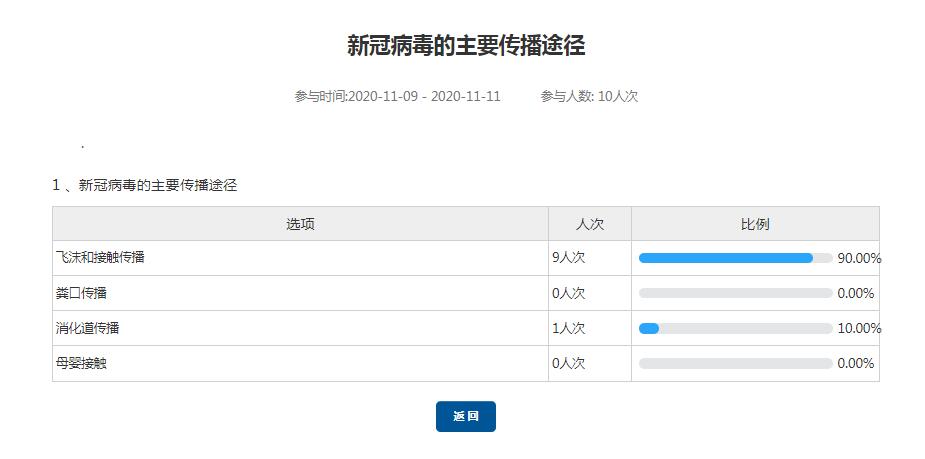This screenshot has height=459, width=925.
Task: Click the page title 新冠病毒的主要传播途径
Action: tap(465, 45)
